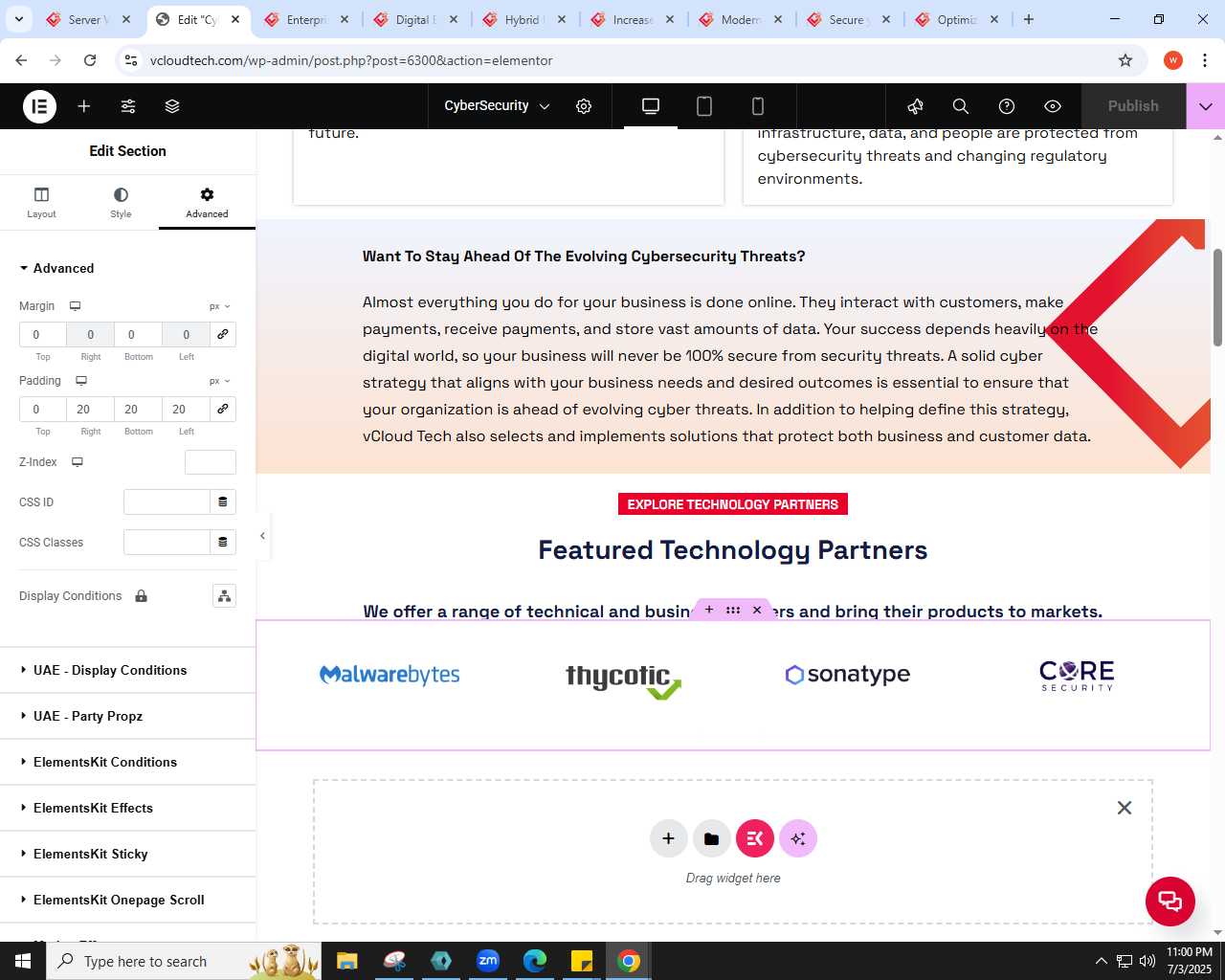
Task: Click the Display Conditions lock icon
Action: coord(142,596)
